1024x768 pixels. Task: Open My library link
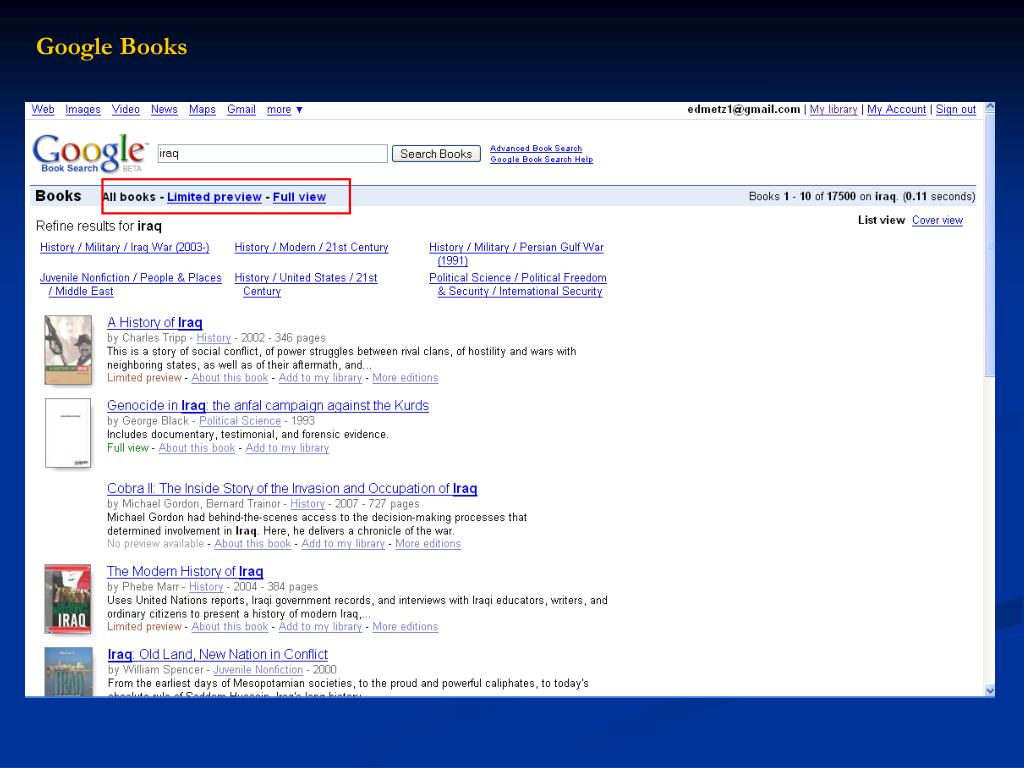[833, 110]
